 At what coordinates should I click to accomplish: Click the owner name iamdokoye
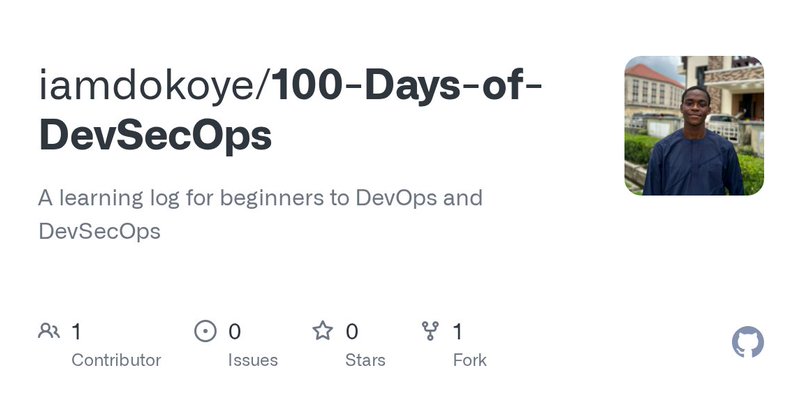tap(146, 85)
